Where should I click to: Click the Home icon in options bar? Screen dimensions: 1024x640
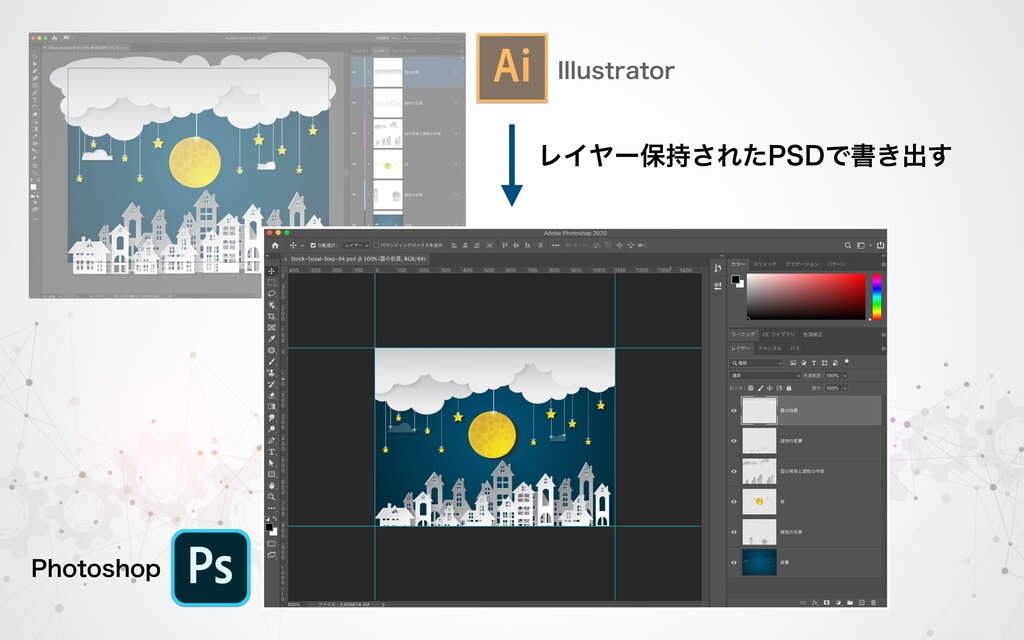coord(275,246)
